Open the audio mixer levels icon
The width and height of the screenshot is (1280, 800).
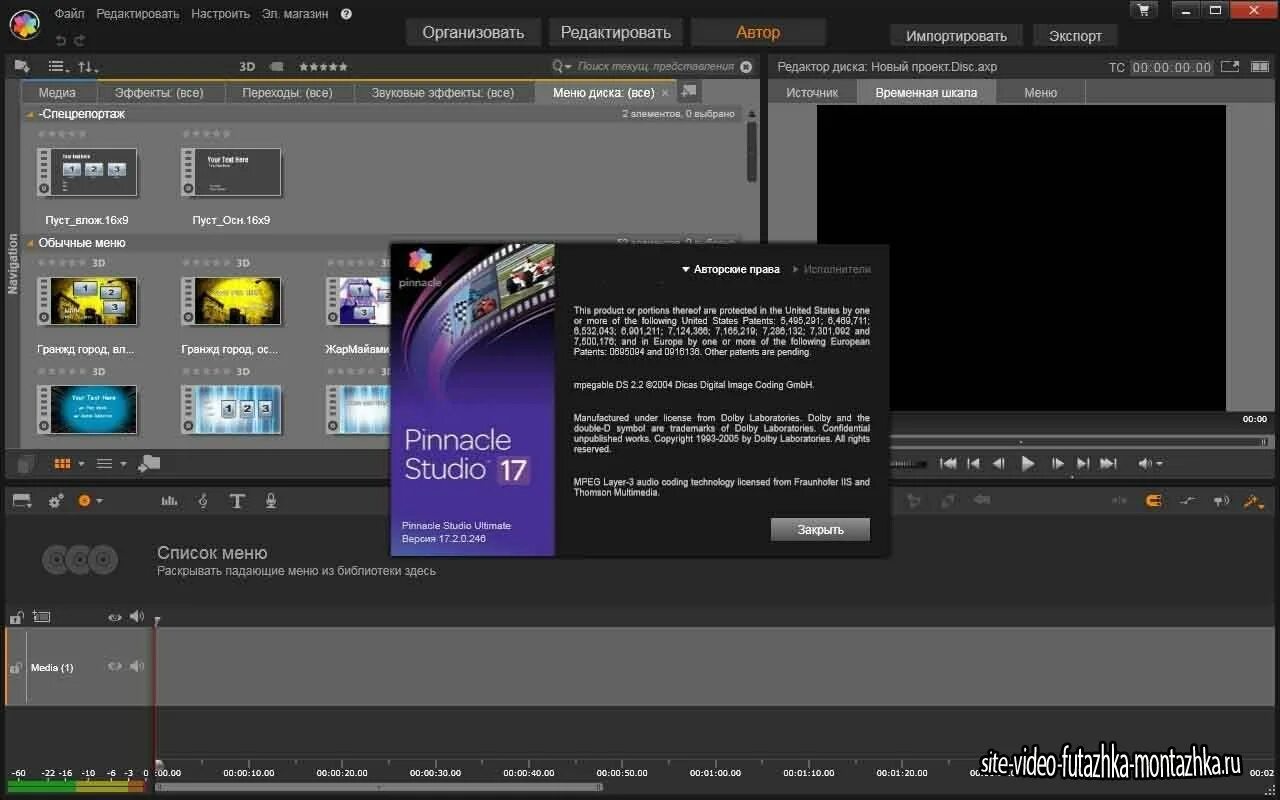tap(169, 501)
